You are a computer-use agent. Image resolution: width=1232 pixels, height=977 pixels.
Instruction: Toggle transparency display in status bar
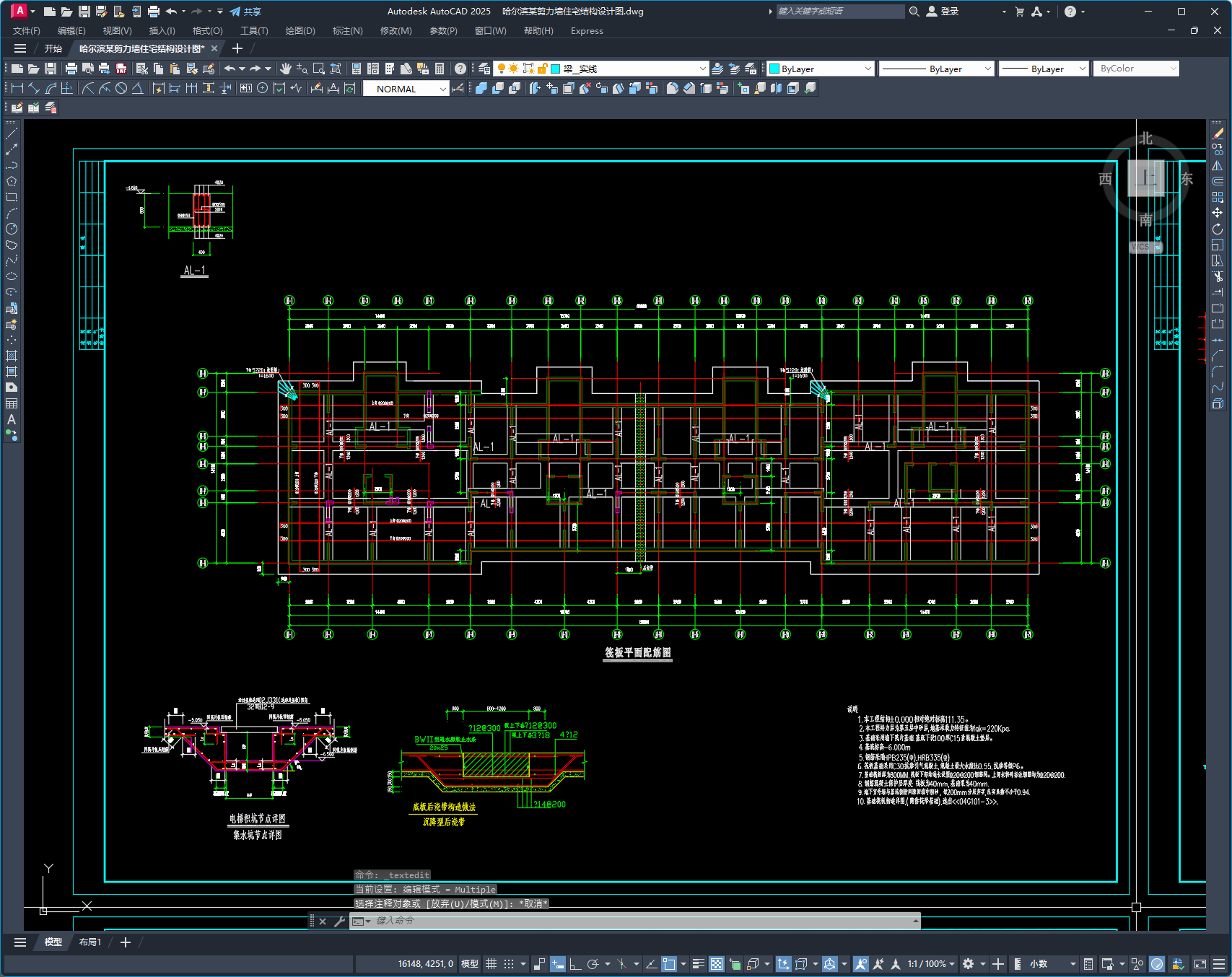coord(717,964)
